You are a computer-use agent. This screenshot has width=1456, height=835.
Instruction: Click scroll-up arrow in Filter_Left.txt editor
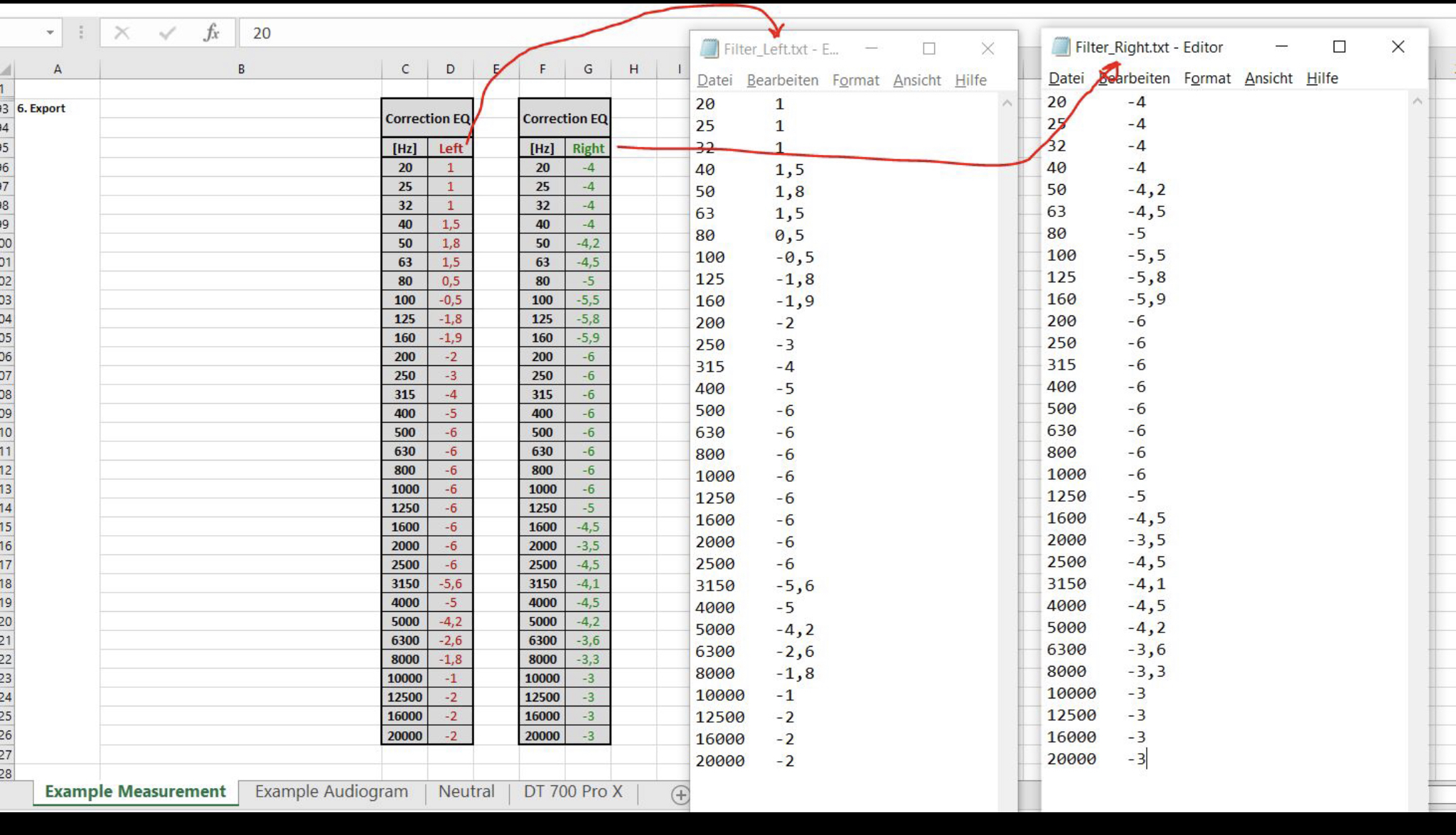(1007, 104)
